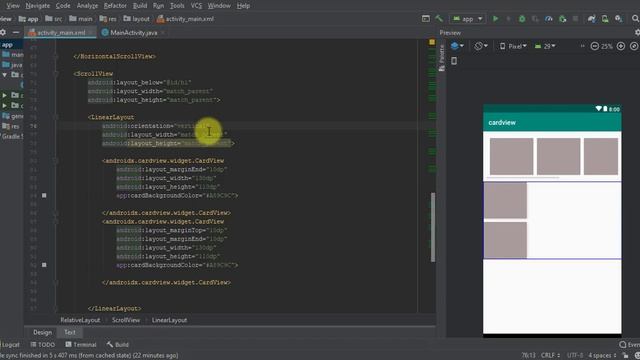Open the SDK Manager icon
This screenshot has height=360, width=640.
tap(619, 19)
